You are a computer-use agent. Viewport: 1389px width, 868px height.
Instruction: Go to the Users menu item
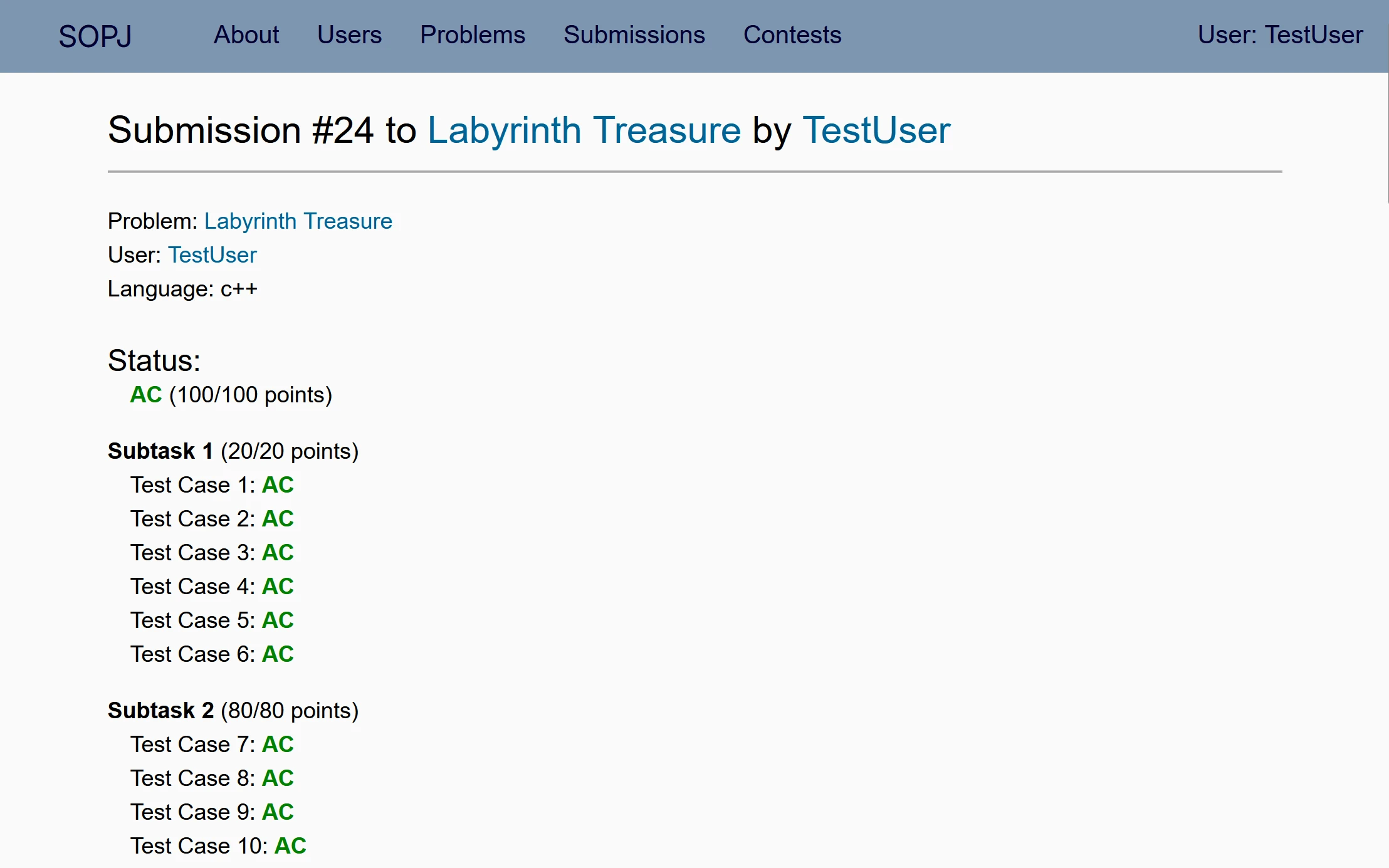(x=349, y=35)
